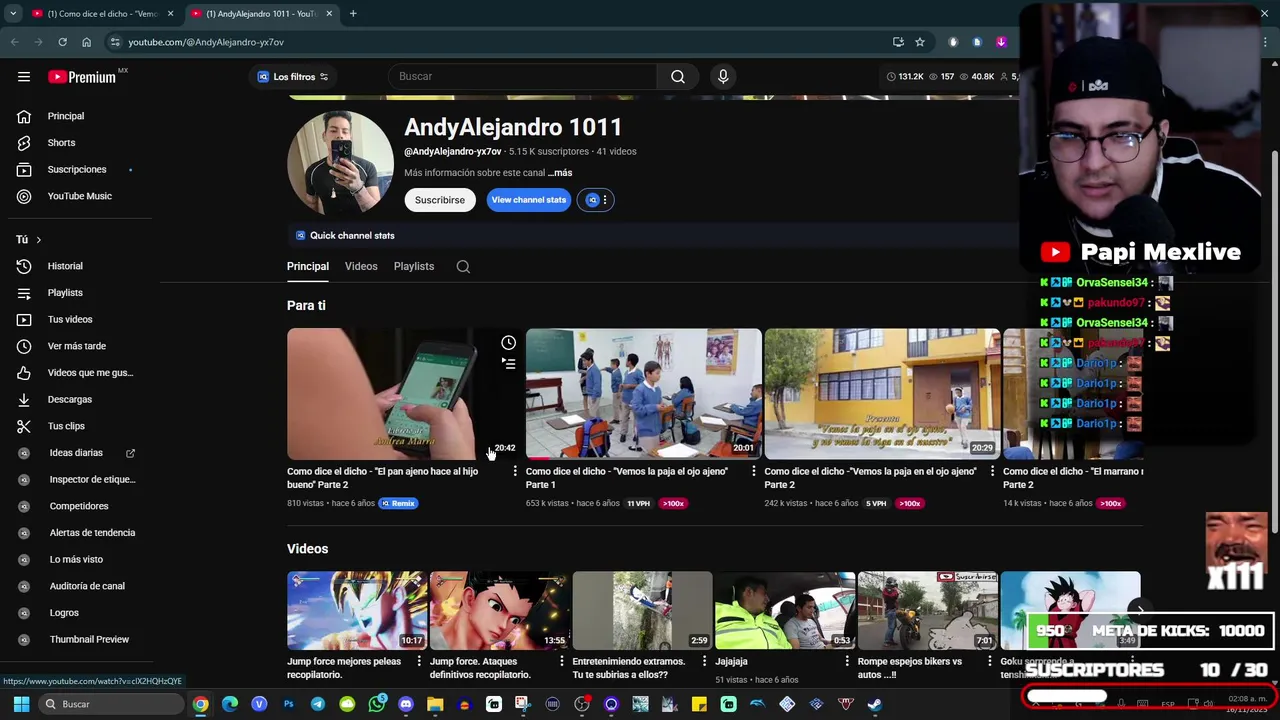Click the Suscribirse button
This screenshot has width=1280, height=720.
tap(440, 200)
